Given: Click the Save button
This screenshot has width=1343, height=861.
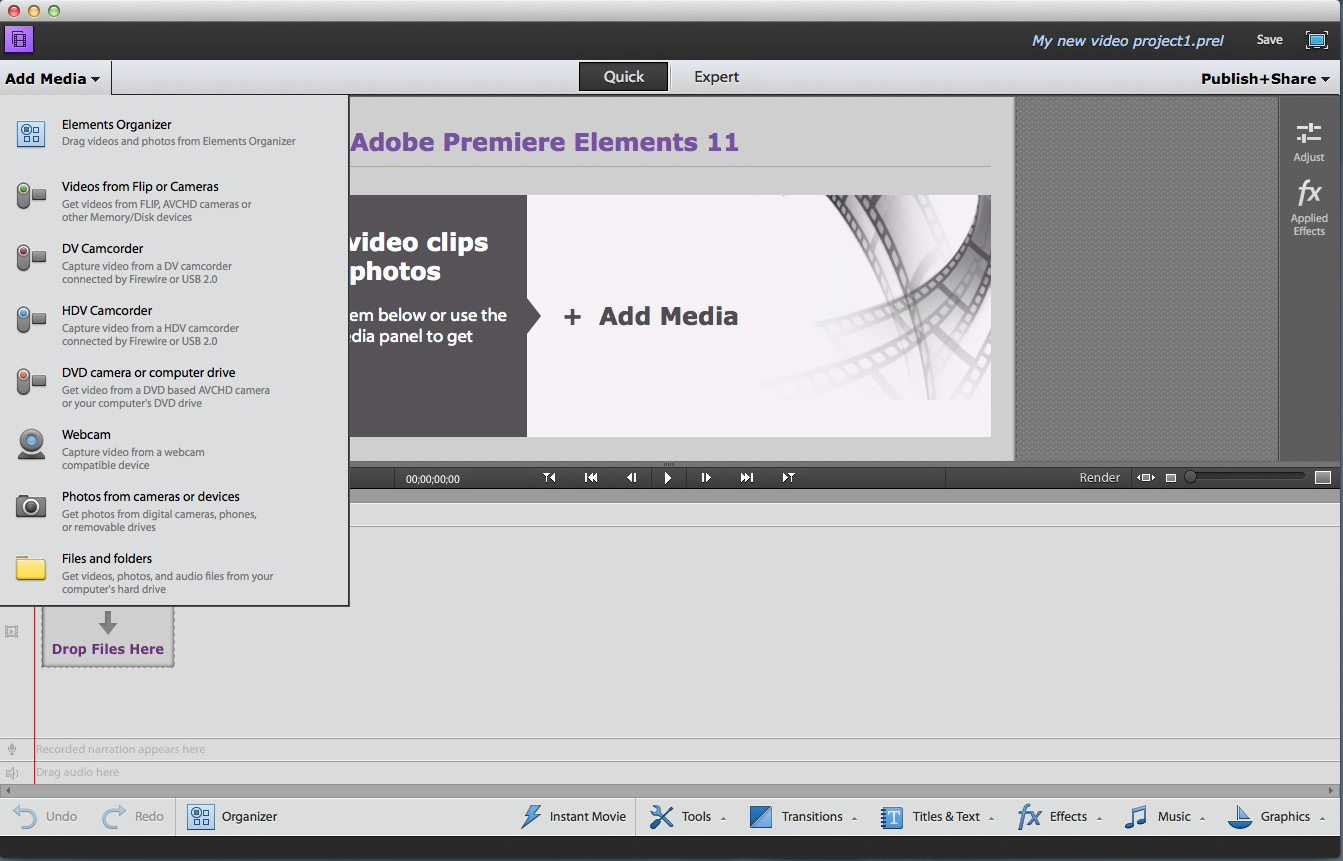Looking at the screenshot, I should [1269, 40].
